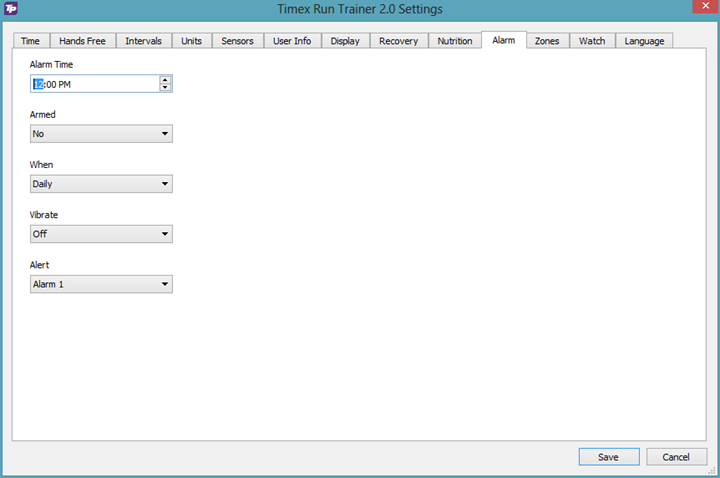Screen dimensions: 720x478
Task: Switch to the Zones tab
Action: click(547, 41)
